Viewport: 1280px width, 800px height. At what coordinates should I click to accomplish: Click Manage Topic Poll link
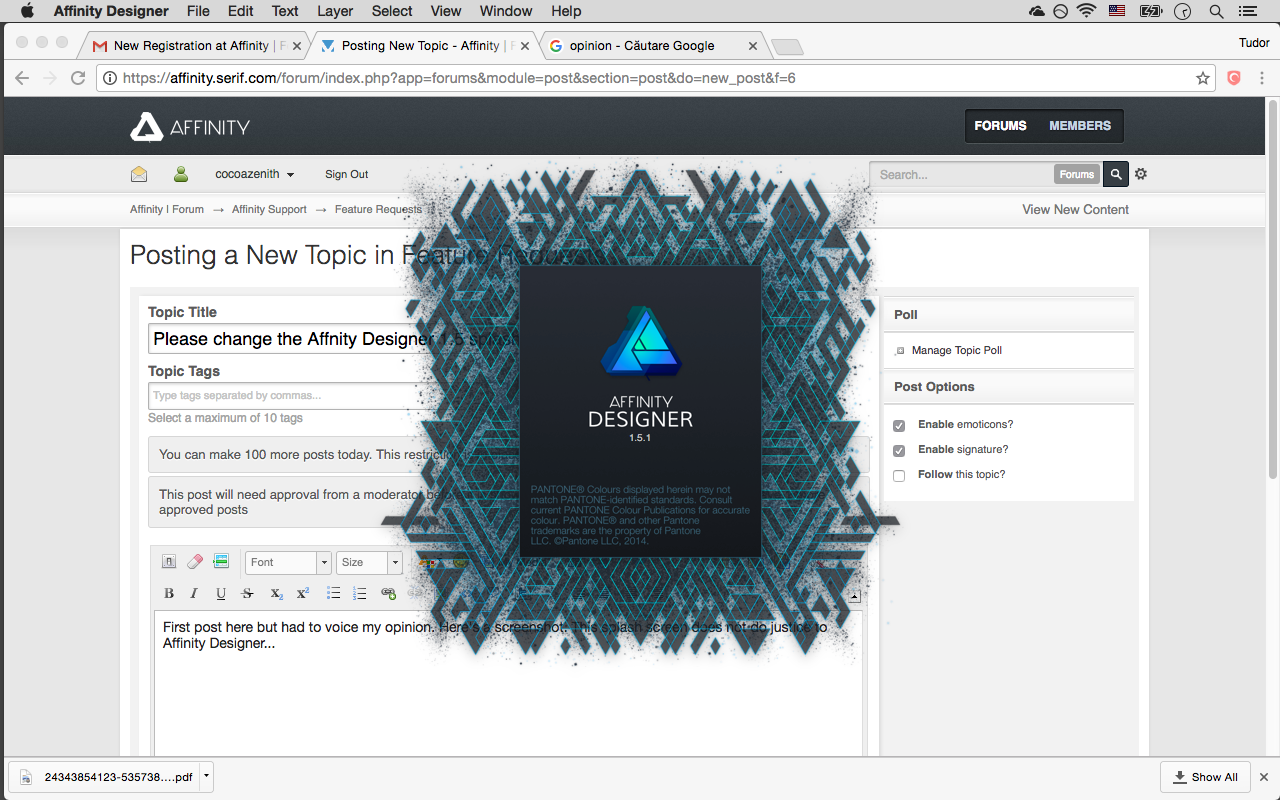coord(956,351)
